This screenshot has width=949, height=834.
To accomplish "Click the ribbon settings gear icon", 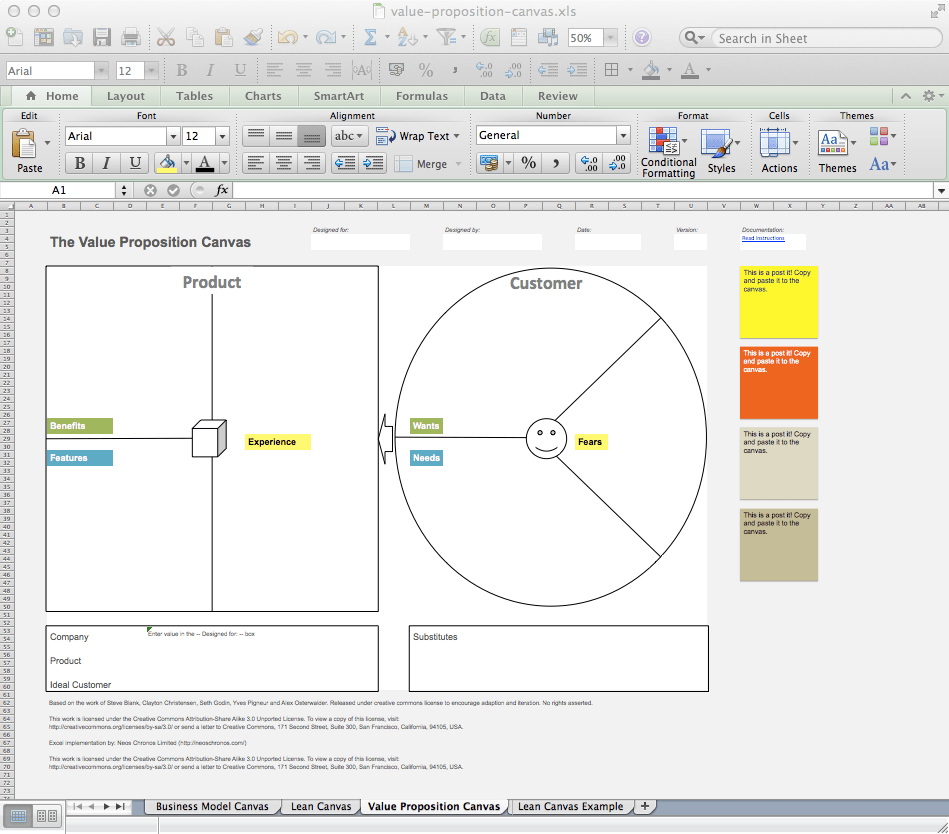I will [928, 96].
